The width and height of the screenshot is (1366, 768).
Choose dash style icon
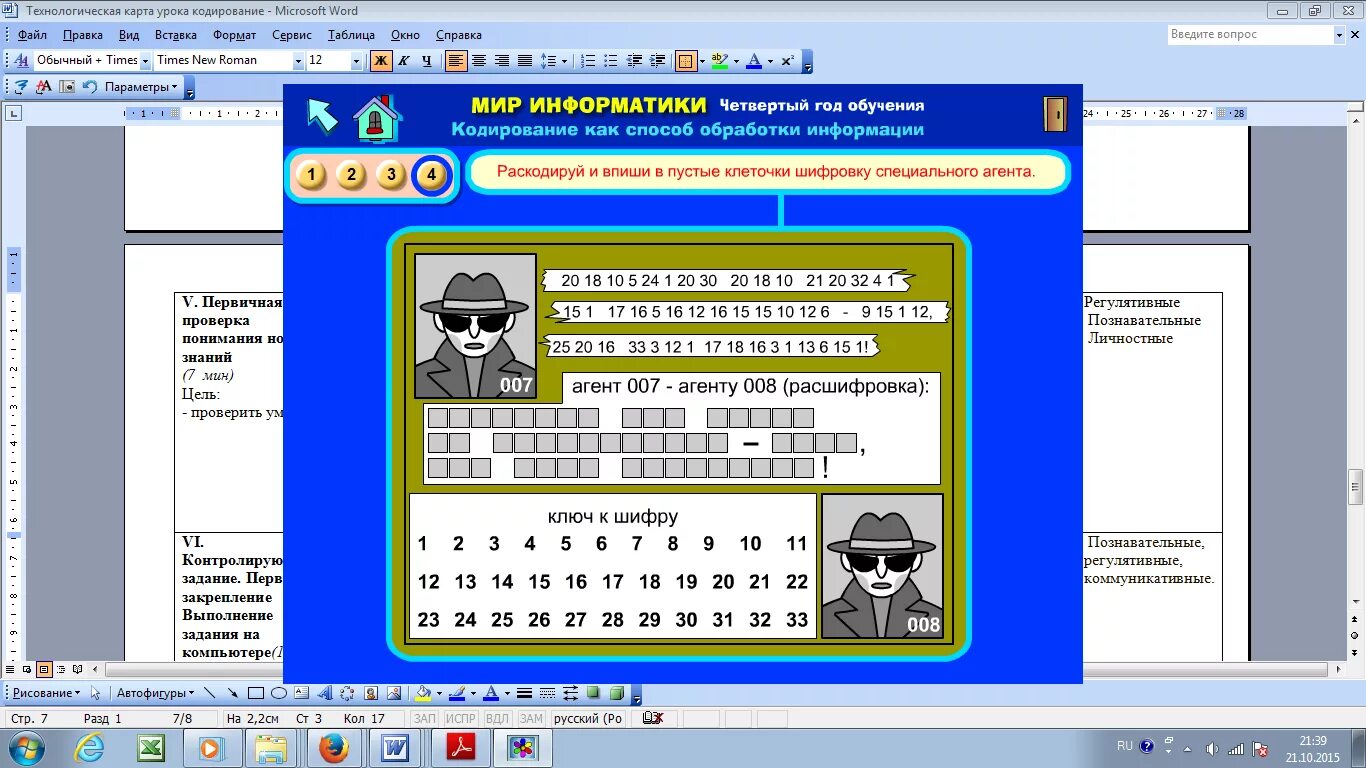click(x=547, y=693)
